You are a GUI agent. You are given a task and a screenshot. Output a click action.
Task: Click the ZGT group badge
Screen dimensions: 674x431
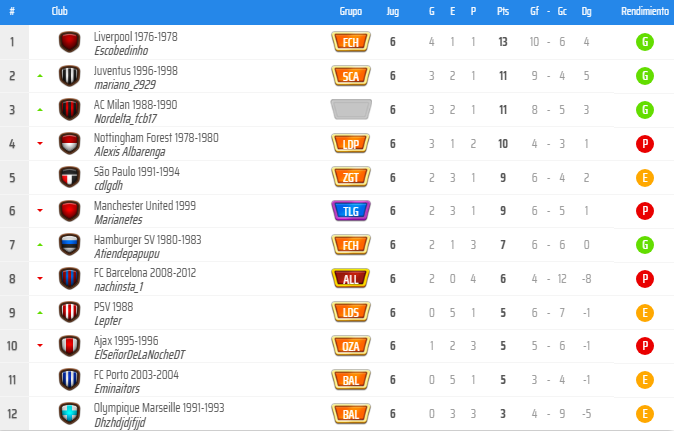coord(350,177)
